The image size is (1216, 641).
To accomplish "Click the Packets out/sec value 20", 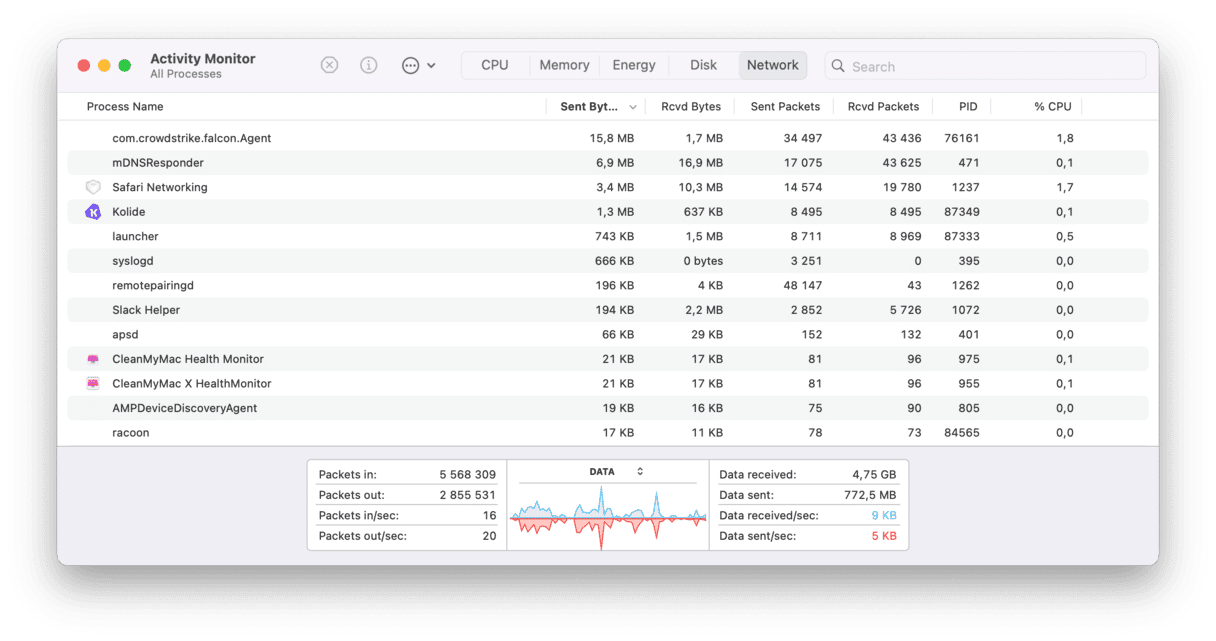I will pyautogui.click(x=489, y=536).
